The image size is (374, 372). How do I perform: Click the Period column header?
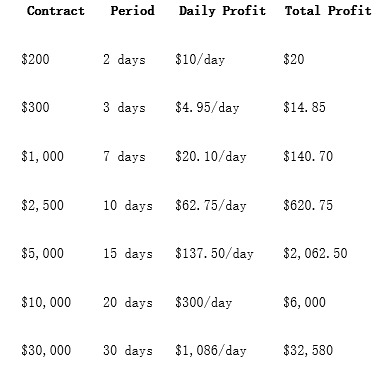[x=133, y=11]
